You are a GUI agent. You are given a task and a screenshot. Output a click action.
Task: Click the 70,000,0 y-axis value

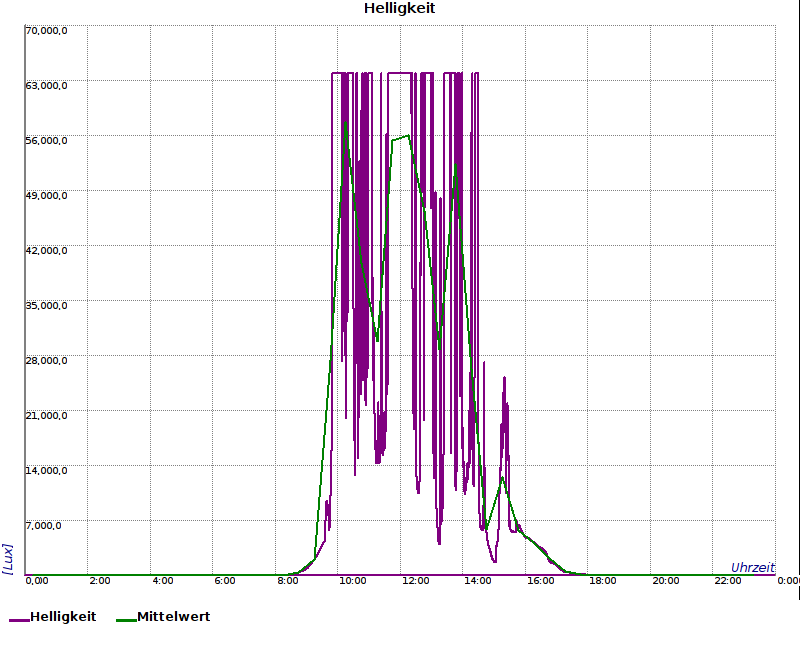[x=46, y=31]
